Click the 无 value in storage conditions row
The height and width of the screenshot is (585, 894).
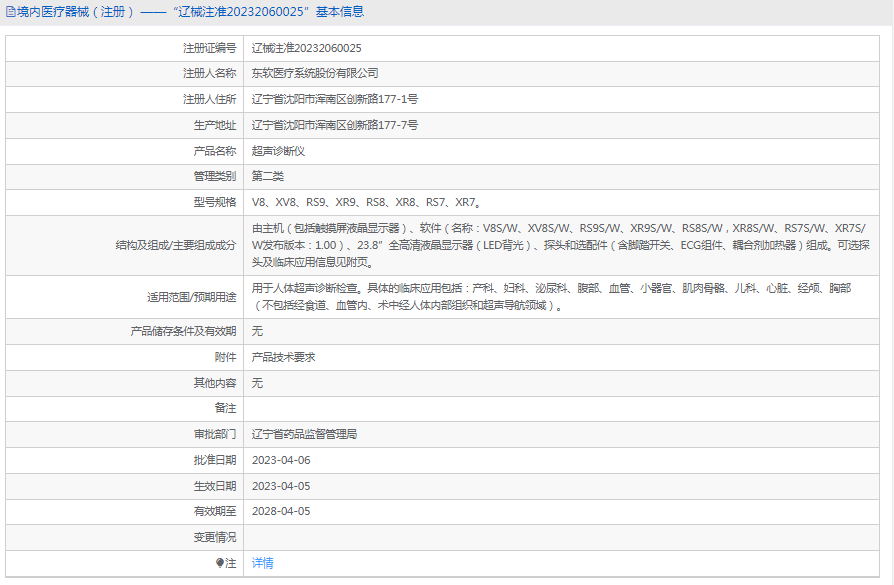point(257,331)
